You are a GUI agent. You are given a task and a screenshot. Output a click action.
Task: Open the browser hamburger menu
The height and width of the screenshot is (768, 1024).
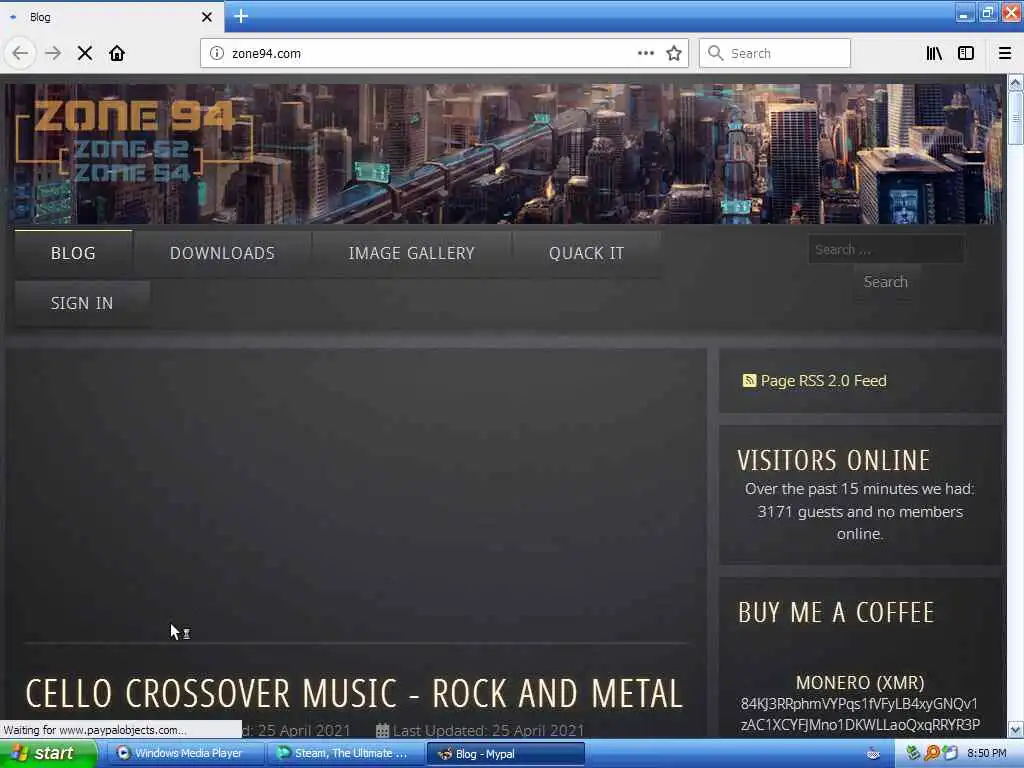[1004, 54]
